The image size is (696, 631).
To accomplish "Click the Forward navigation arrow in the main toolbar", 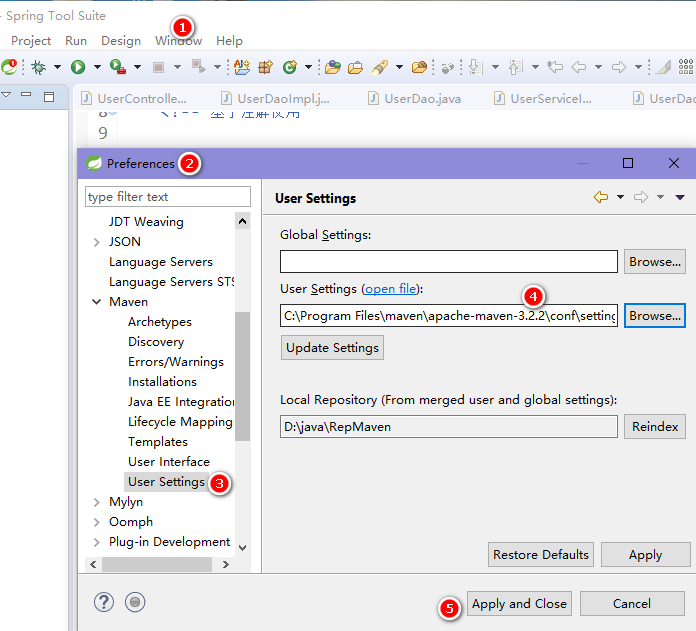I will point(618,67).
